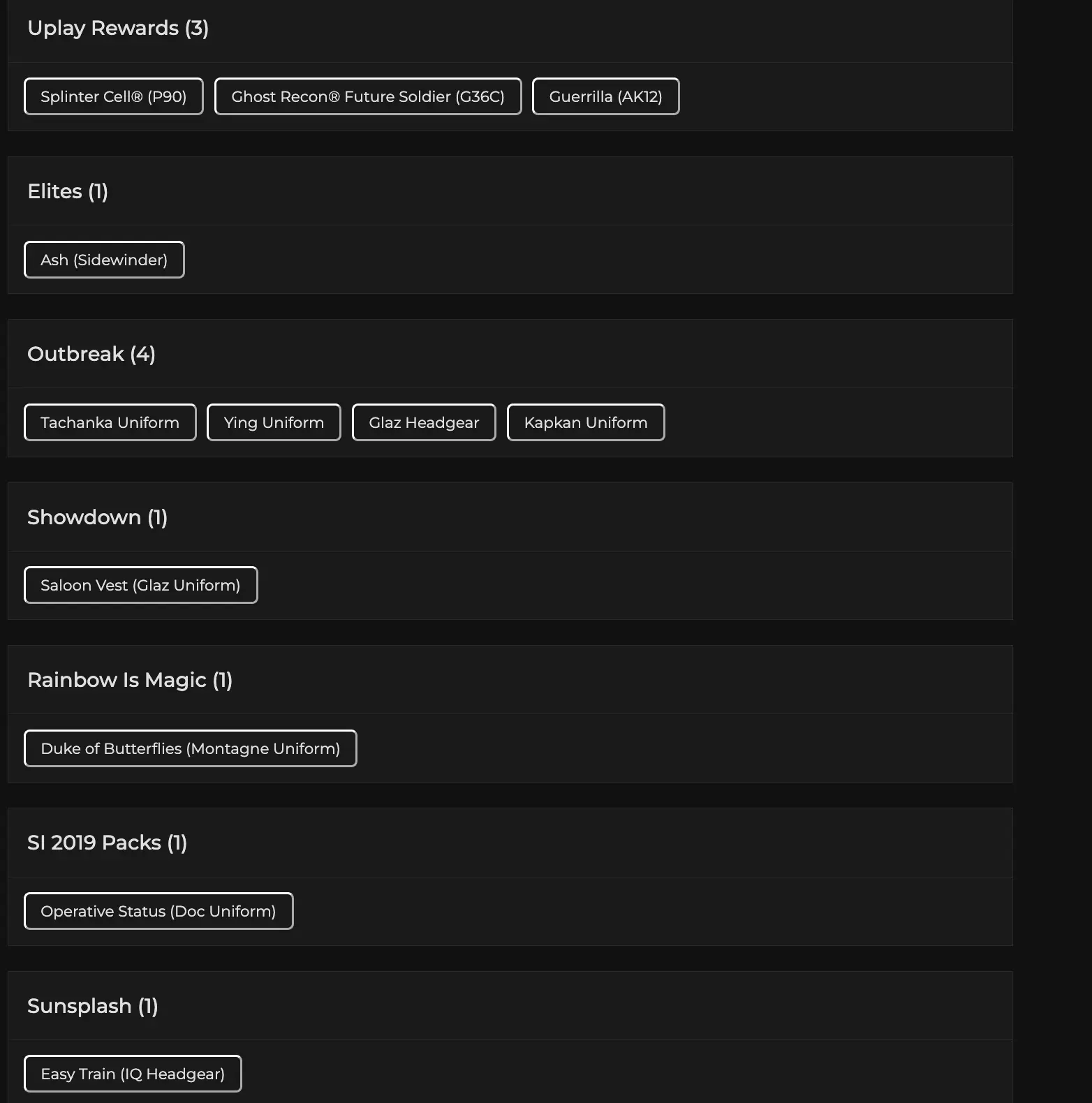The image size is (1092, 1103).
Task: Click the Outbreak (4) section header
Action: [x=91, y=354]
